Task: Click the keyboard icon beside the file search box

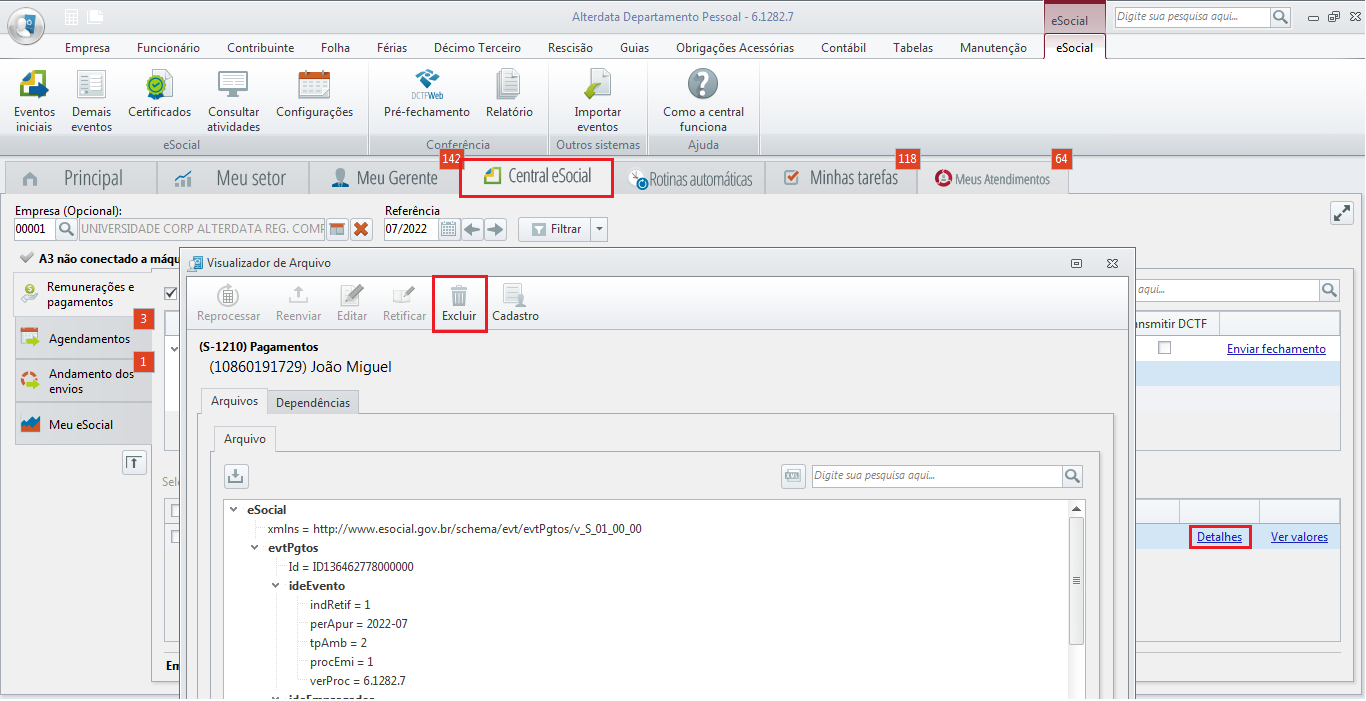Action: pyautogui.click(x=793, y=476)
